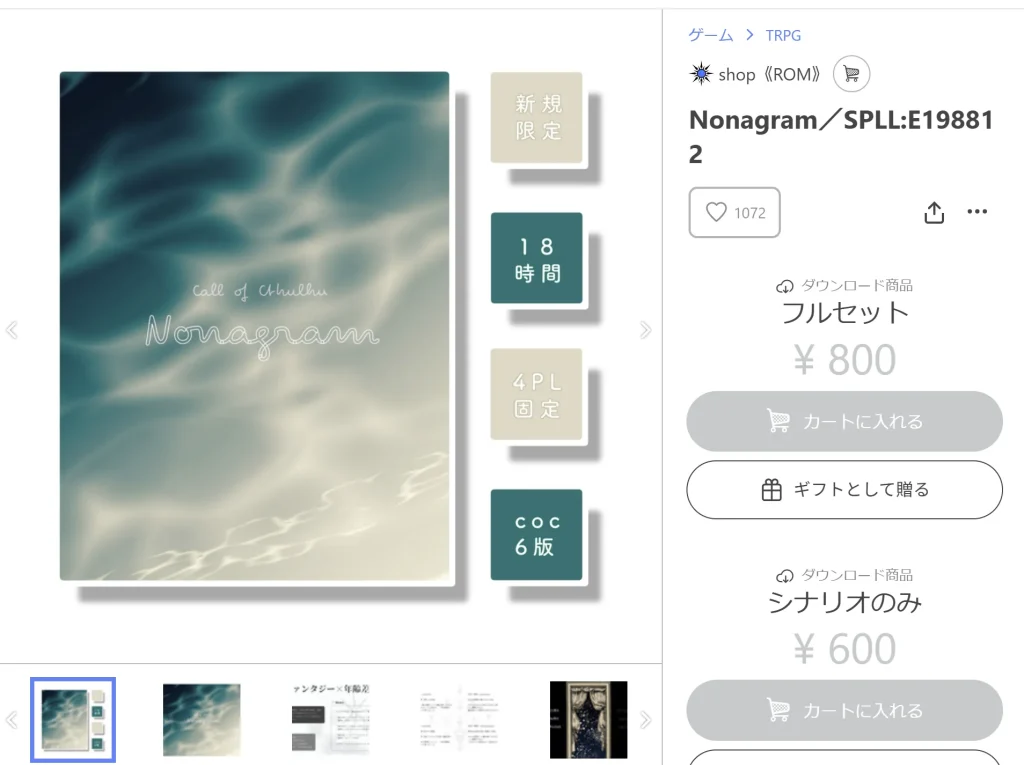1024x765 pixels.
Task: Select the second water texture thumbnail
Action: 201,720
